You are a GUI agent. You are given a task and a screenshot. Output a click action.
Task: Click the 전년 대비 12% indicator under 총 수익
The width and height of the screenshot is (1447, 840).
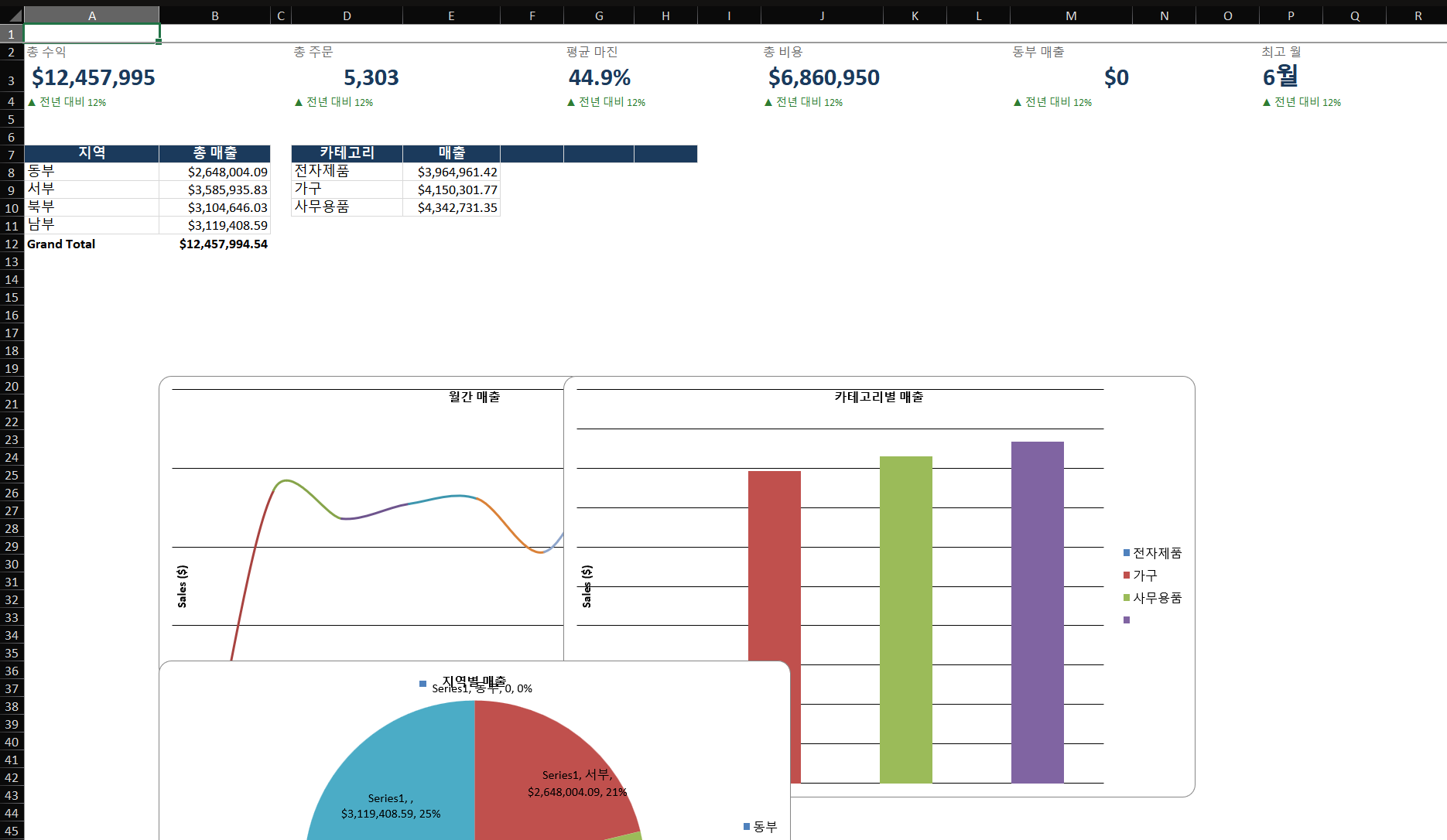click(67, 102)
